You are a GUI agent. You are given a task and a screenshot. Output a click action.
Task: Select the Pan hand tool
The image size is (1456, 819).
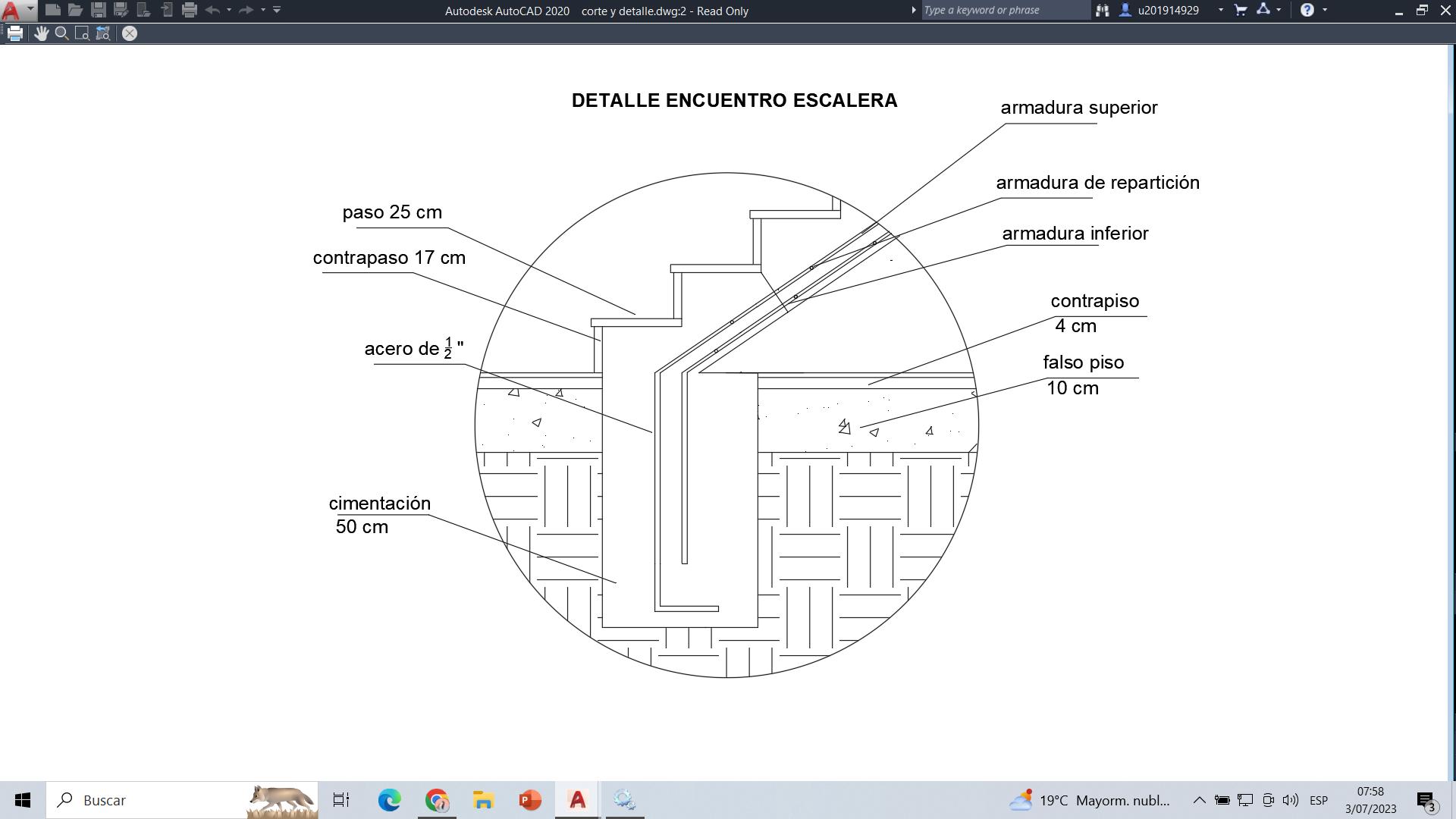click(x=41, y=33)
